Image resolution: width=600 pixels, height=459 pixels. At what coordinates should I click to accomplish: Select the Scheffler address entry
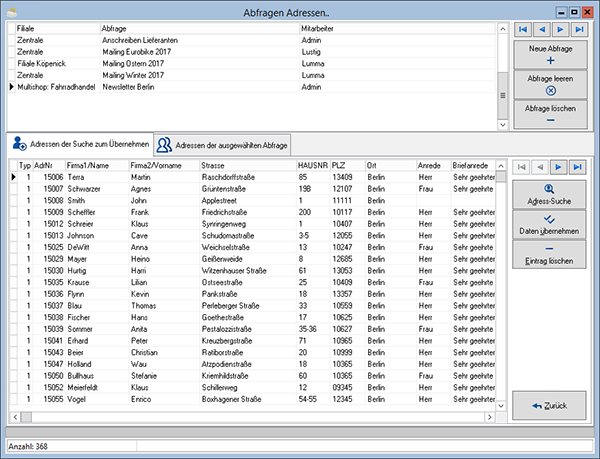(x=253, y=212)
